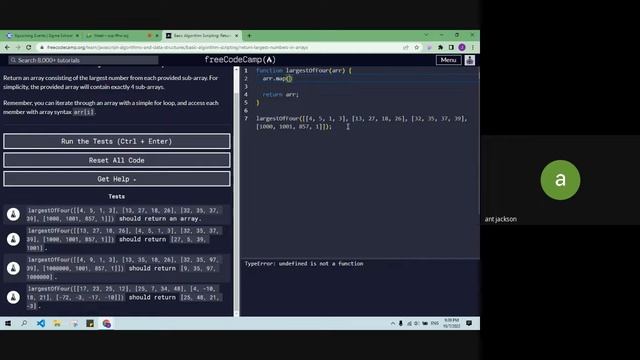Open the user profile avatar on freeCodeCamp
The image size is (640, 360).
[x=470, y=60]
